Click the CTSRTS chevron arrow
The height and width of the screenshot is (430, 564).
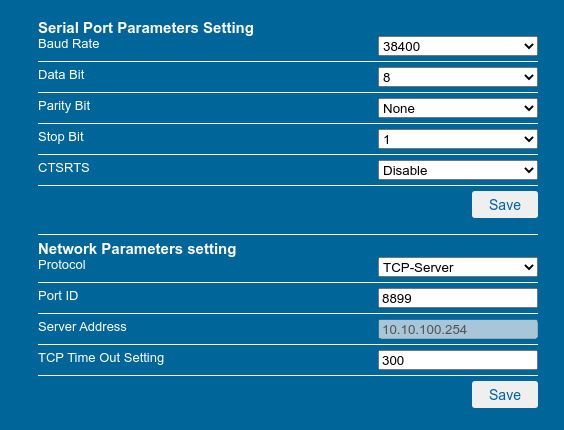[529, 170]
